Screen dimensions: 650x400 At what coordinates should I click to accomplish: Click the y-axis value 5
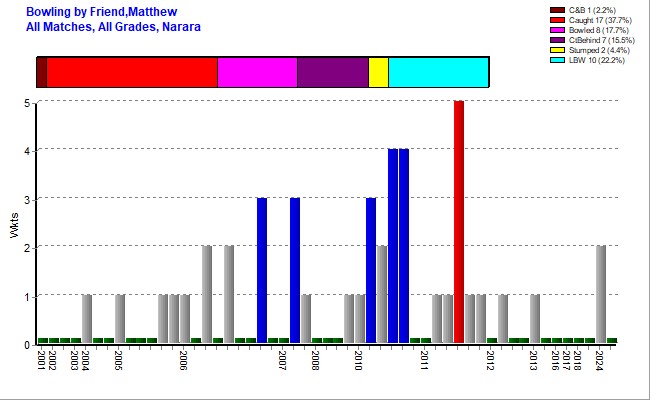click(x=27, y=103)
